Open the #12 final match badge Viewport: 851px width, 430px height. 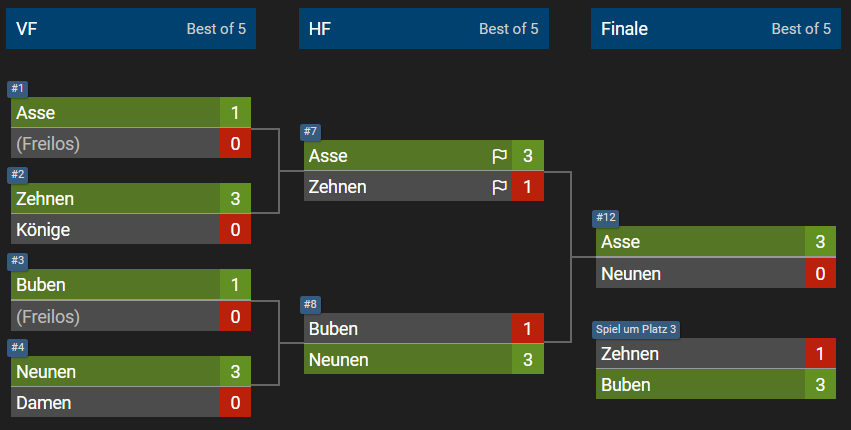click(606, 218)
